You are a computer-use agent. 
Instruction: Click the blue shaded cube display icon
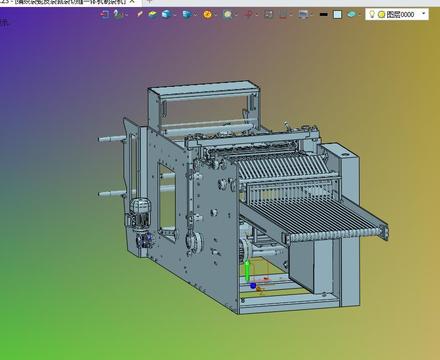click(166, 14)
